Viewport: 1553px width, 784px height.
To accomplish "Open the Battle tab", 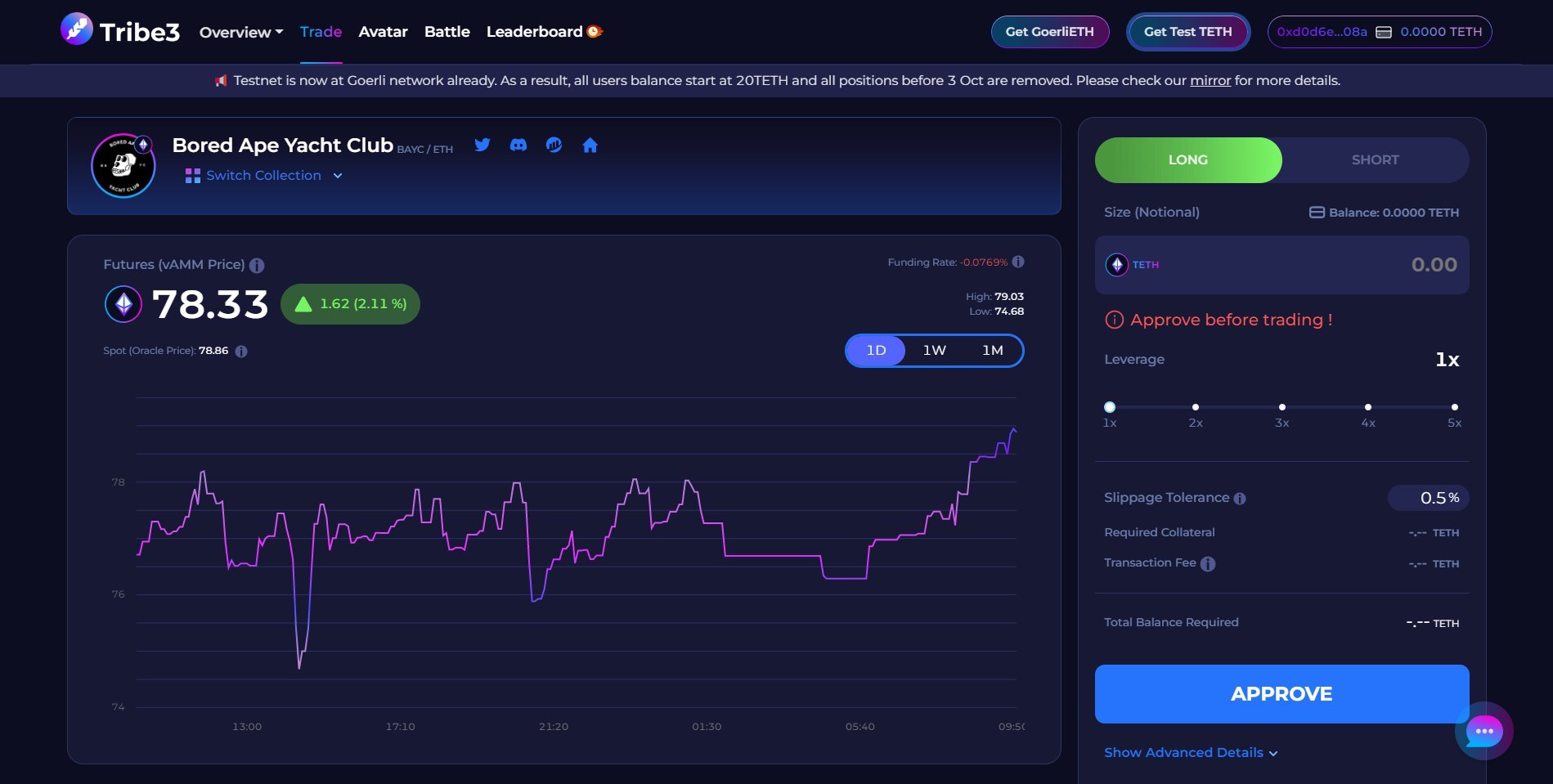I will click(447, 32).
